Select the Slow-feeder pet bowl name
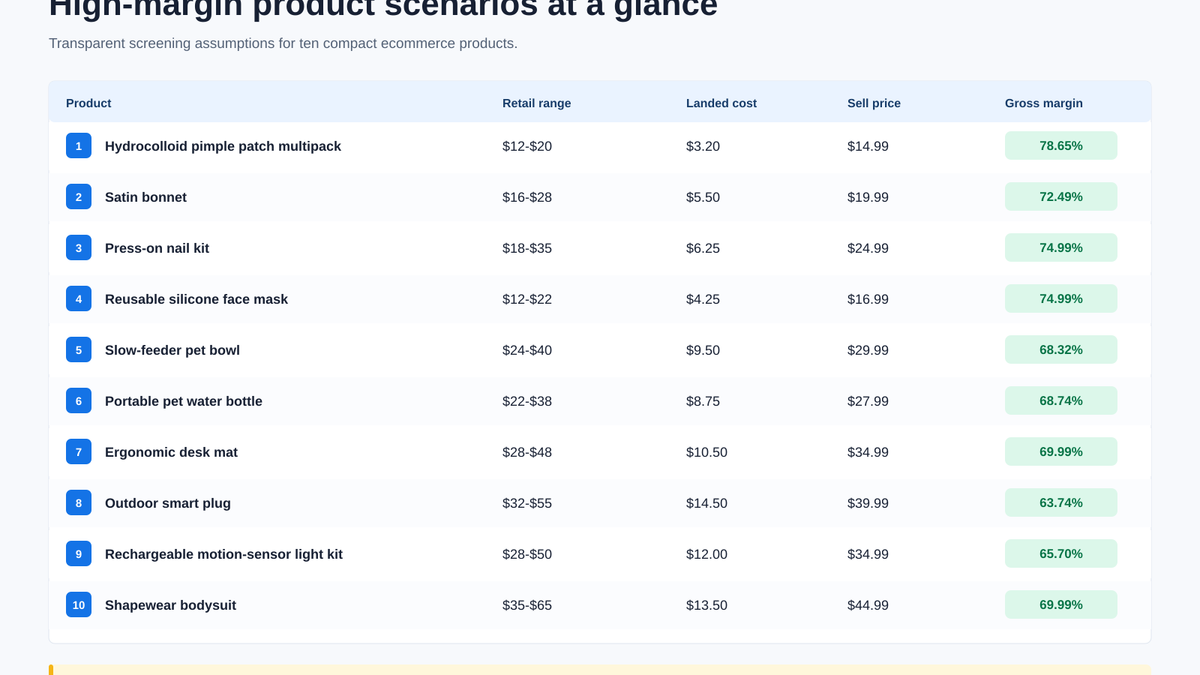 pos(172,350)
